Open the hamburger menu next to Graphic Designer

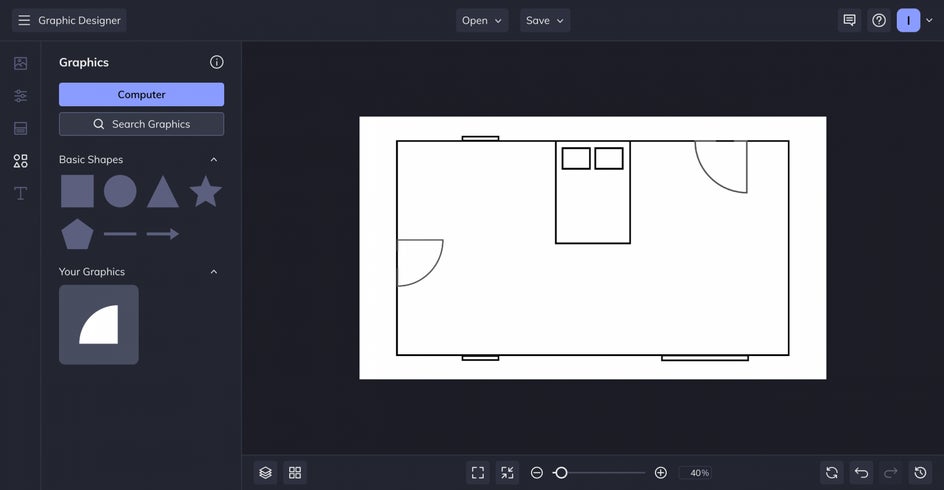(24, 20)
